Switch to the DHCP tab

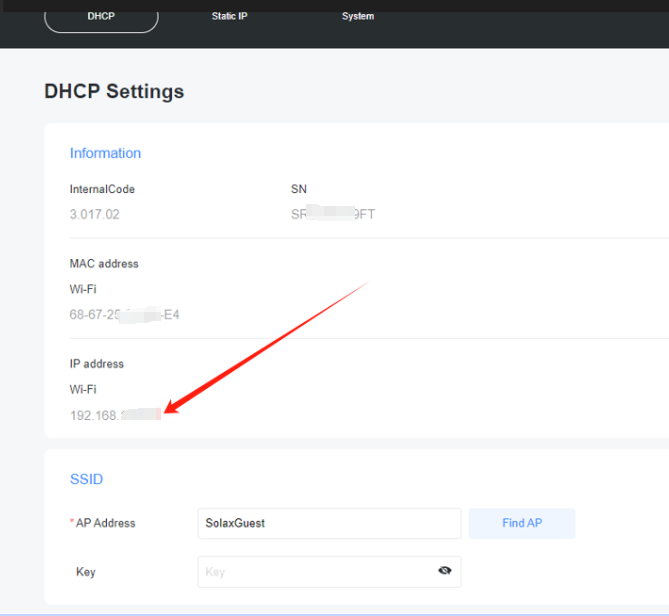[101, 17]
